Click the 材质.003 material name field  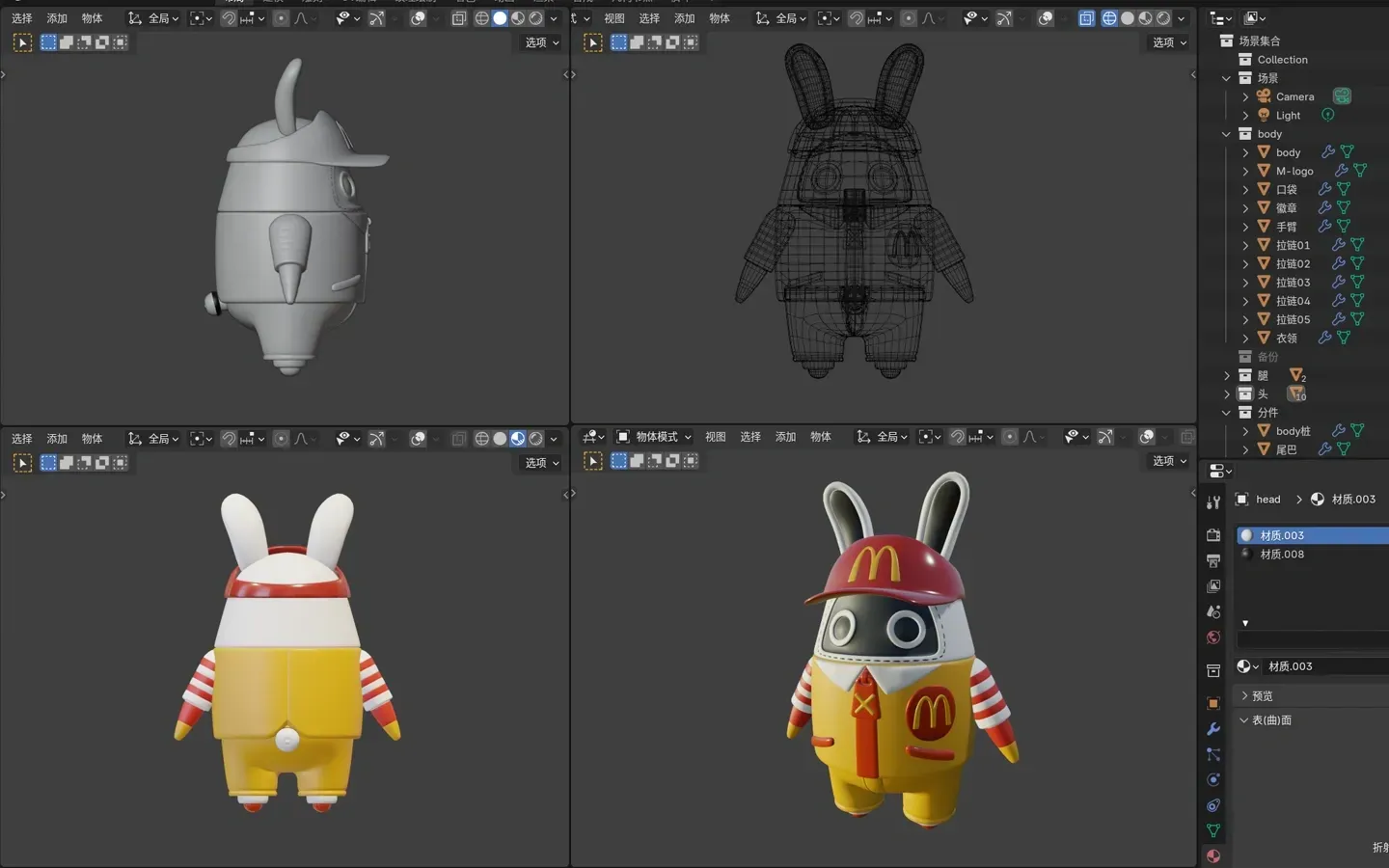tap(1326, 666)
